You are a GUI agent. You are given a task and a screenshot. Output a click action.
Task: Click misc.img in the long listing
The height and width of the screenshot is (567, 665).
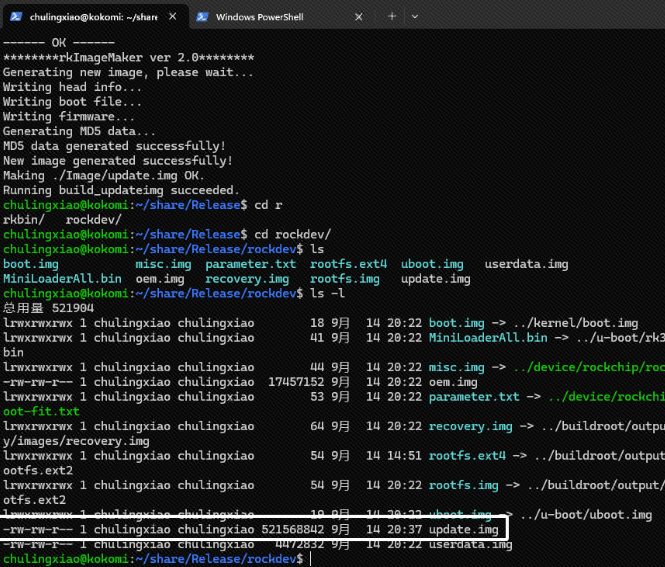click(x=456, y=367)
